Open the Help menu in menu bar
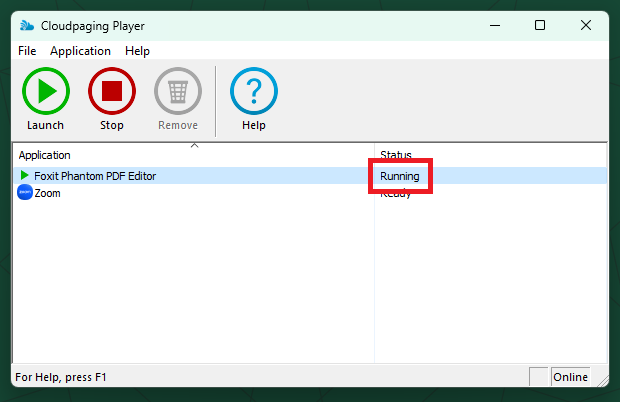 pos(137,51)
